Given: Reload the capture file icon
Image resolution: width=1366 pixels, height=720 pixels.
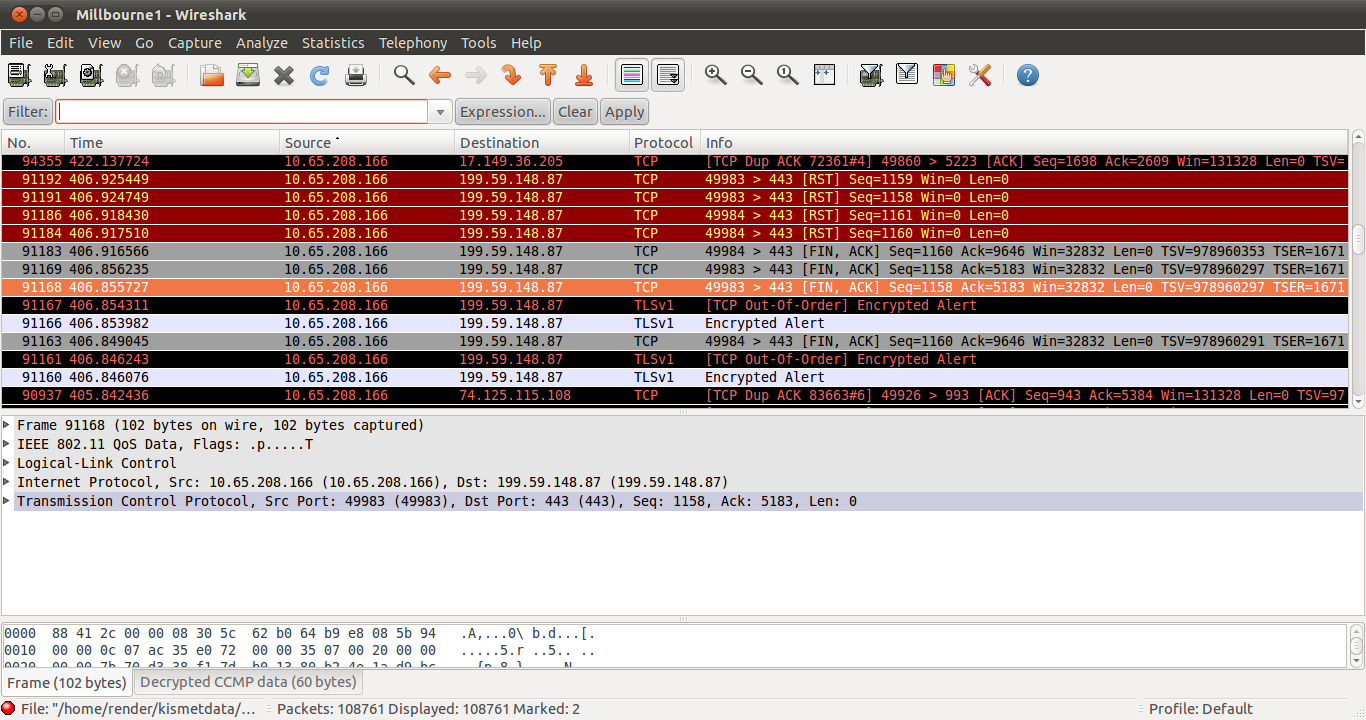Looking at the screenshot, I should 320,75.
